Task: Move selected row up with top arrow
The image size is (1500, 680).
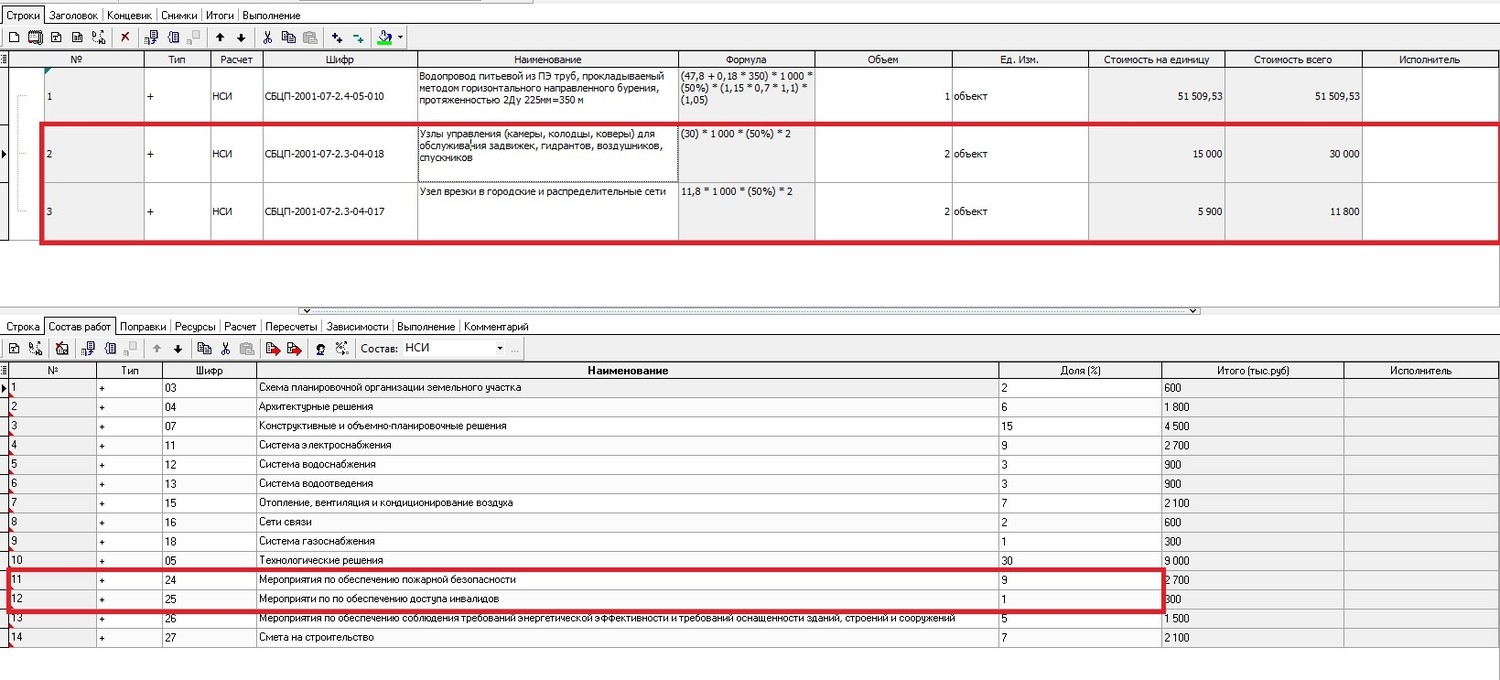Action: pyautogui.click(x=220, y=37)
